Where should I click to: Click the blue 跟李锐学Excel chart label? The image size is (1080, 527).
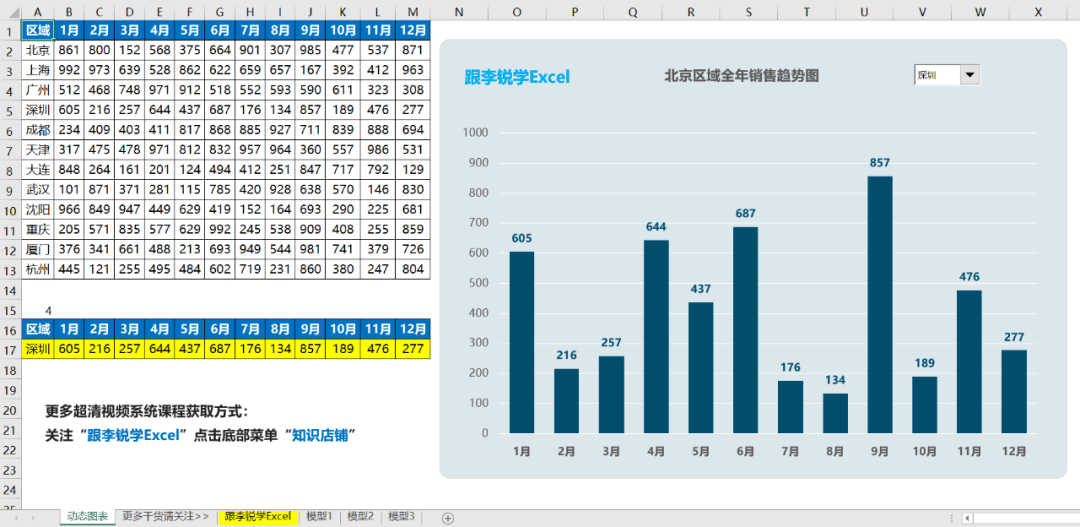(517, 77)
